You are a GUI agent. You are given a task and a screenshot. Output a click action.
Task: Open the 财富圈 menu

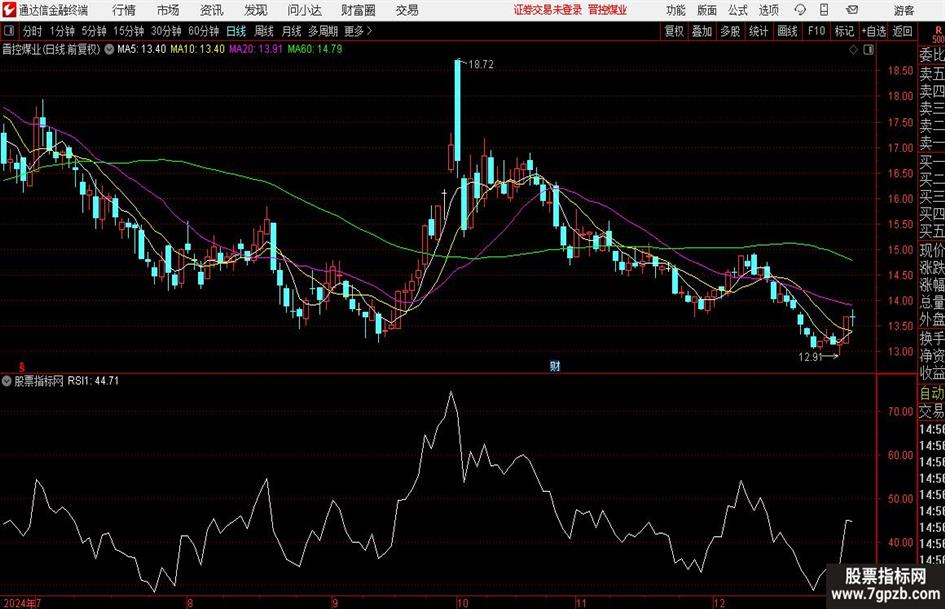[x=358, y=10]
